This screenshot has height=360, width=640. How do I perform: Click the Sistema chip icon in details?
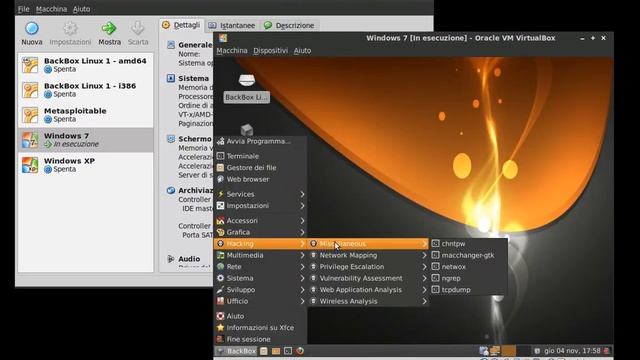click(x=171, y=78)
